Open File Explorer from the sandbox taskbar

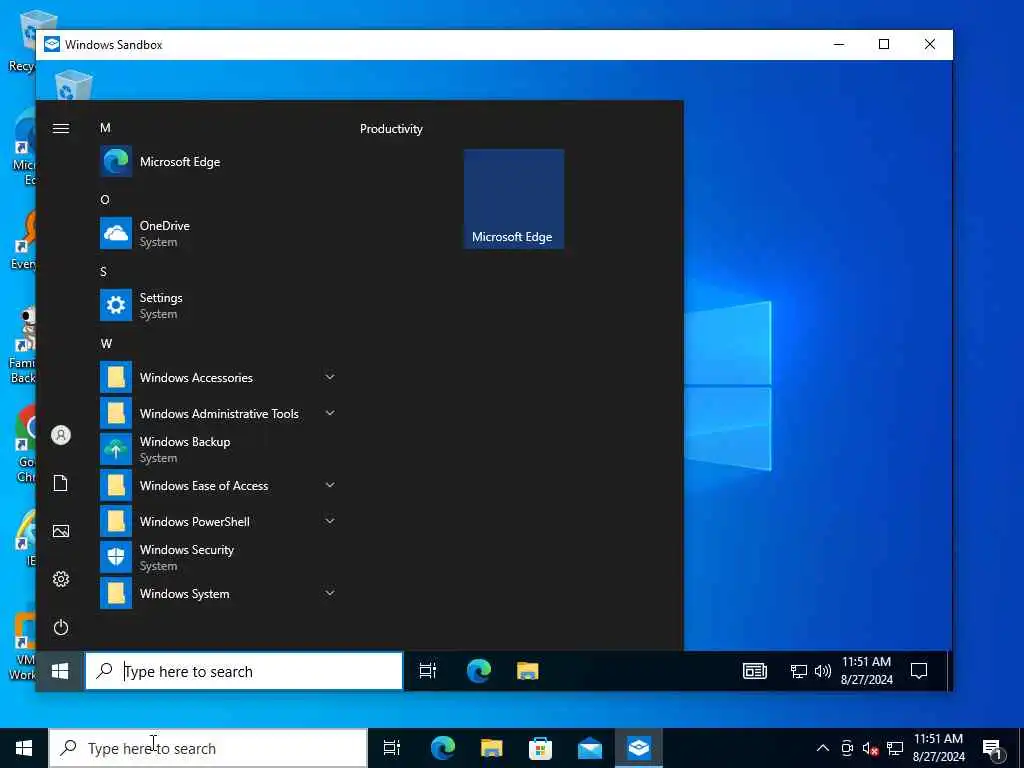[x=528, y=671]
